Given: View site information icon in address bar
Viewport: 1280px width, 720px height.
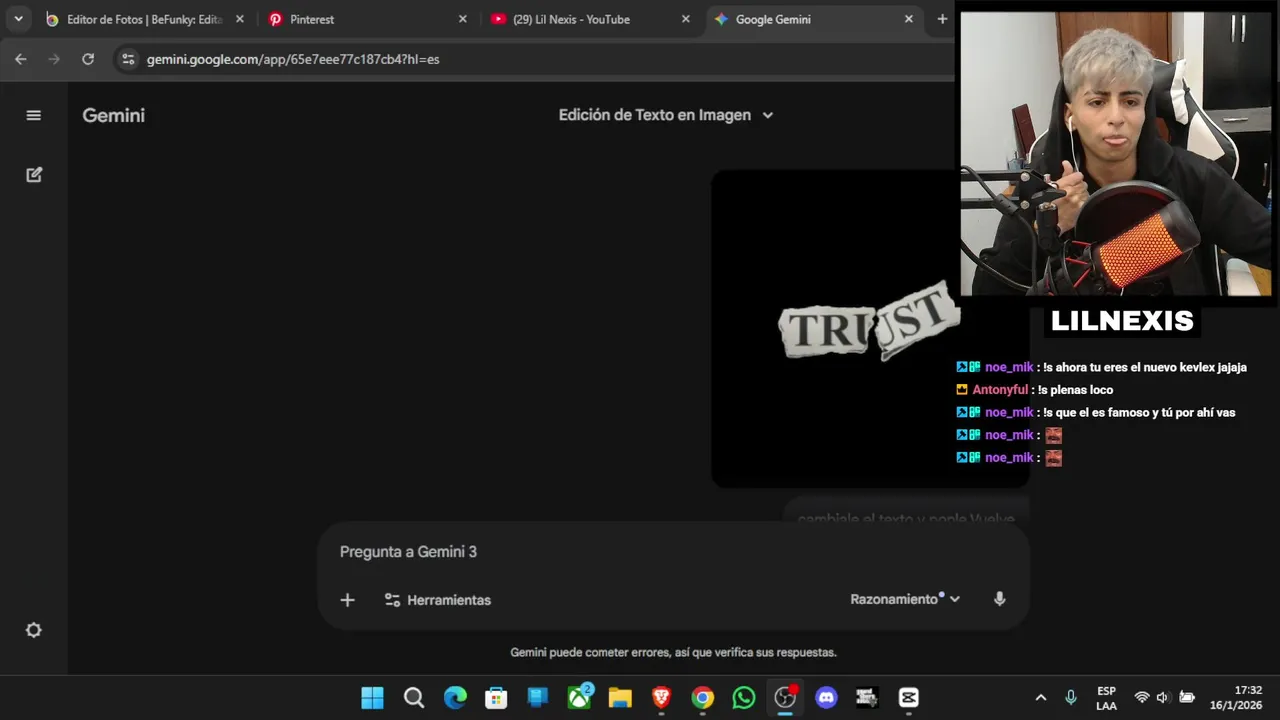Looking at the screenshot, I should [127, 59].
